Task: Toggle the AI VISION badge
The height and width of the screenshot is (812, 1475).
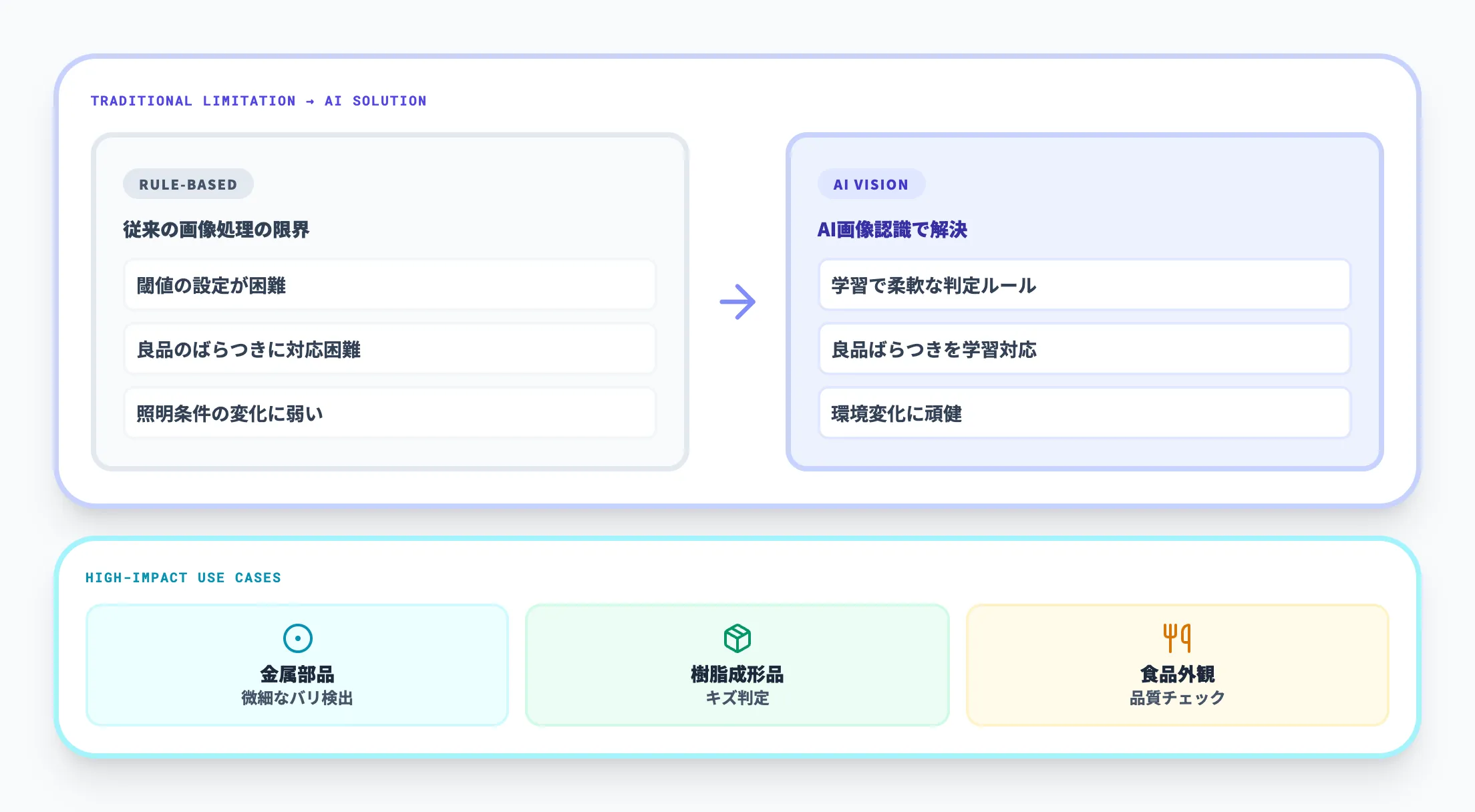Action: [870, 184]
